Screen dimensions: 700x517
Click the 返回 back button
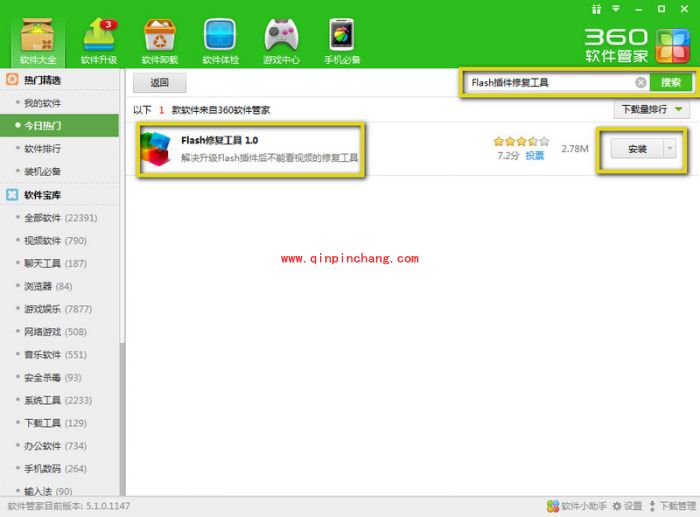[160, 83]
